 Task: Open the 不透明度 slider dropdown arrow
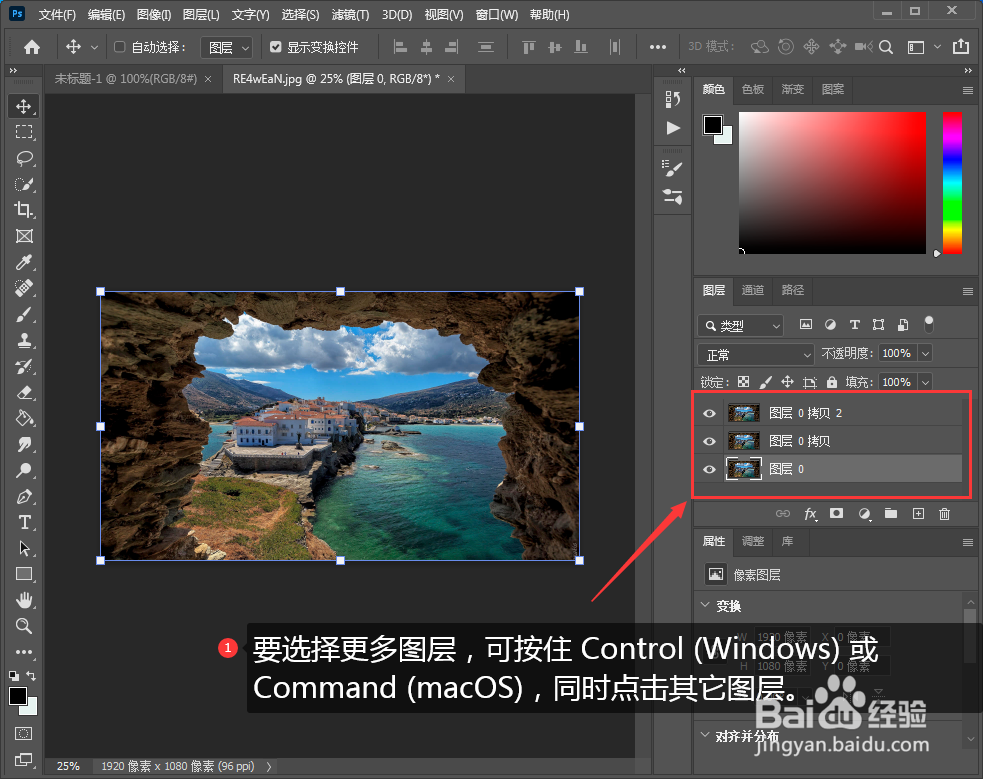pyautogui.click(x=925, y=353)
